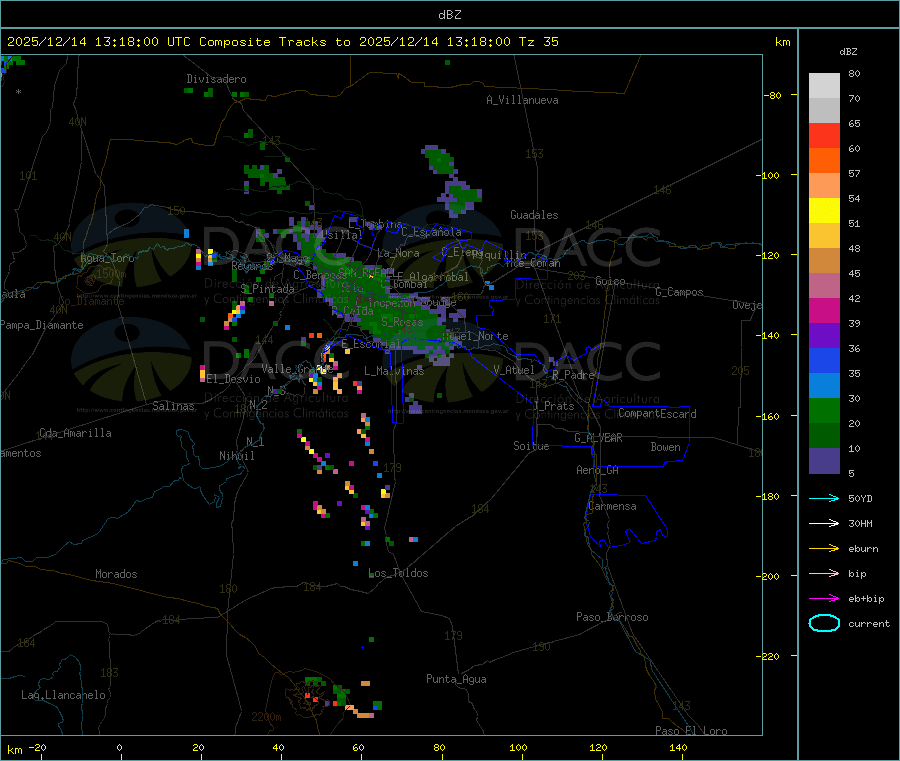
Task: Click the 'Morados' map label
Action: click(116, 574)
